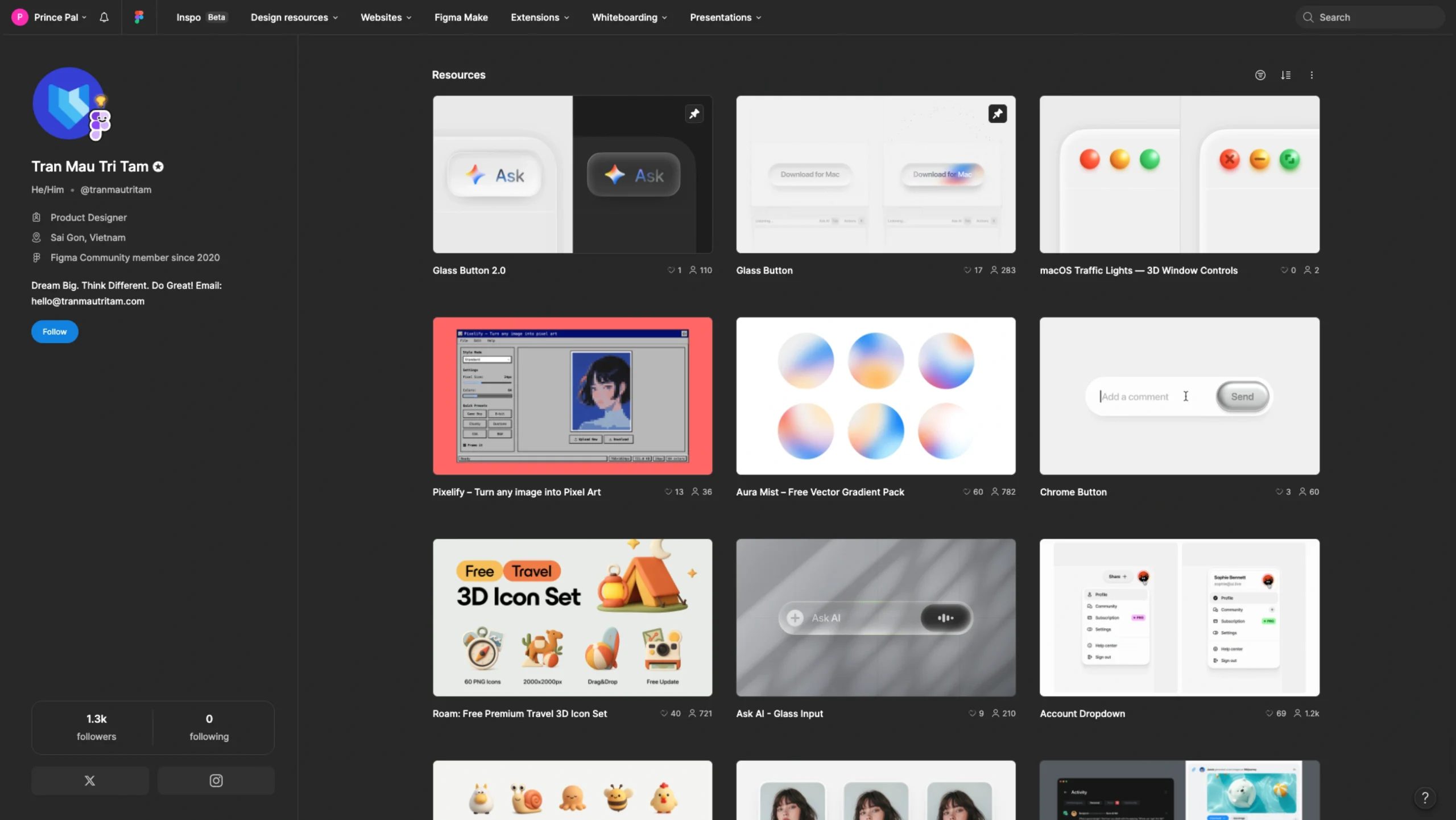Open the Prince Pal account dropdown

tap(49, 17)
